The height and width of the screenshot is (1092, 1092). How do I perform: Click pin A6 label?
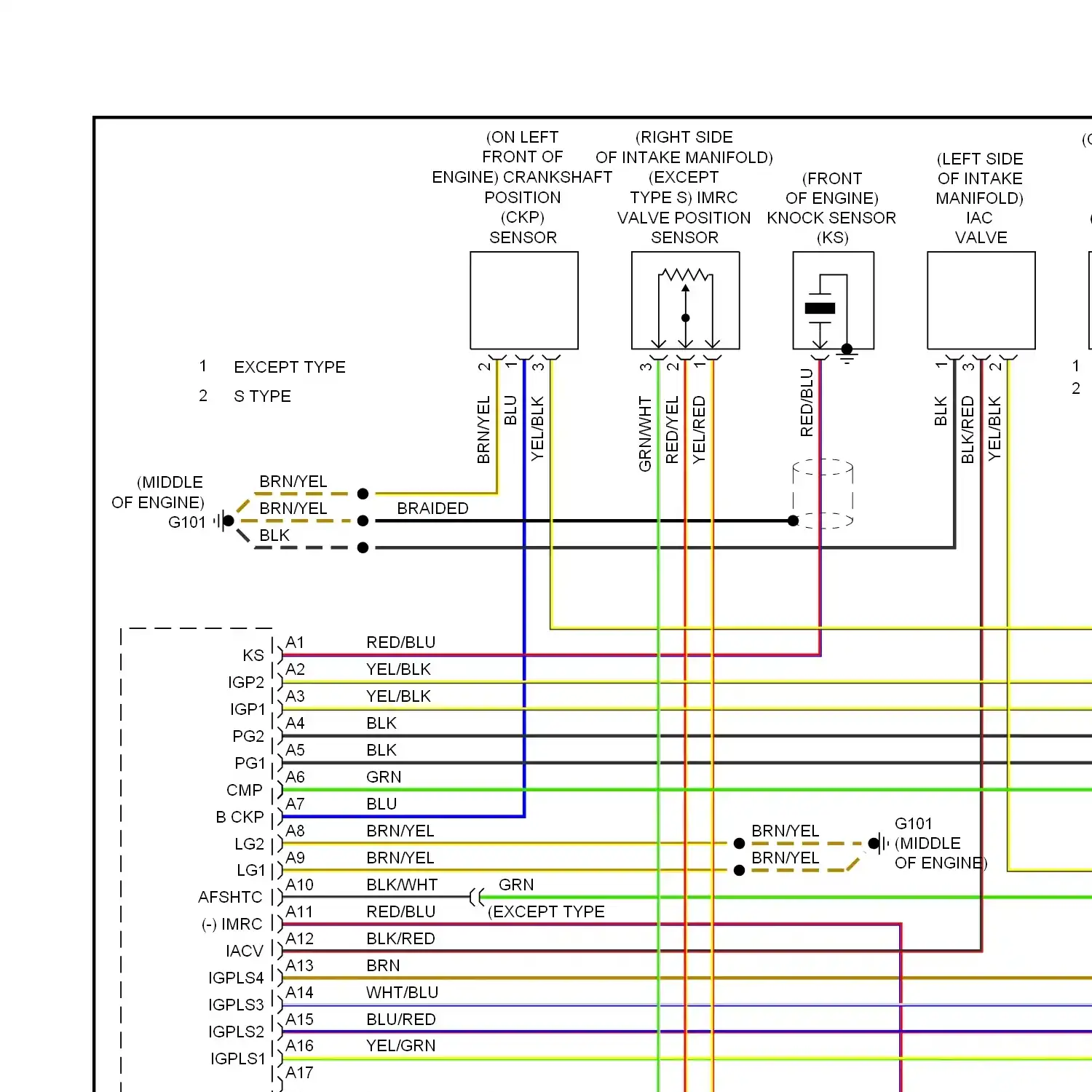click(x=295, y=777)
